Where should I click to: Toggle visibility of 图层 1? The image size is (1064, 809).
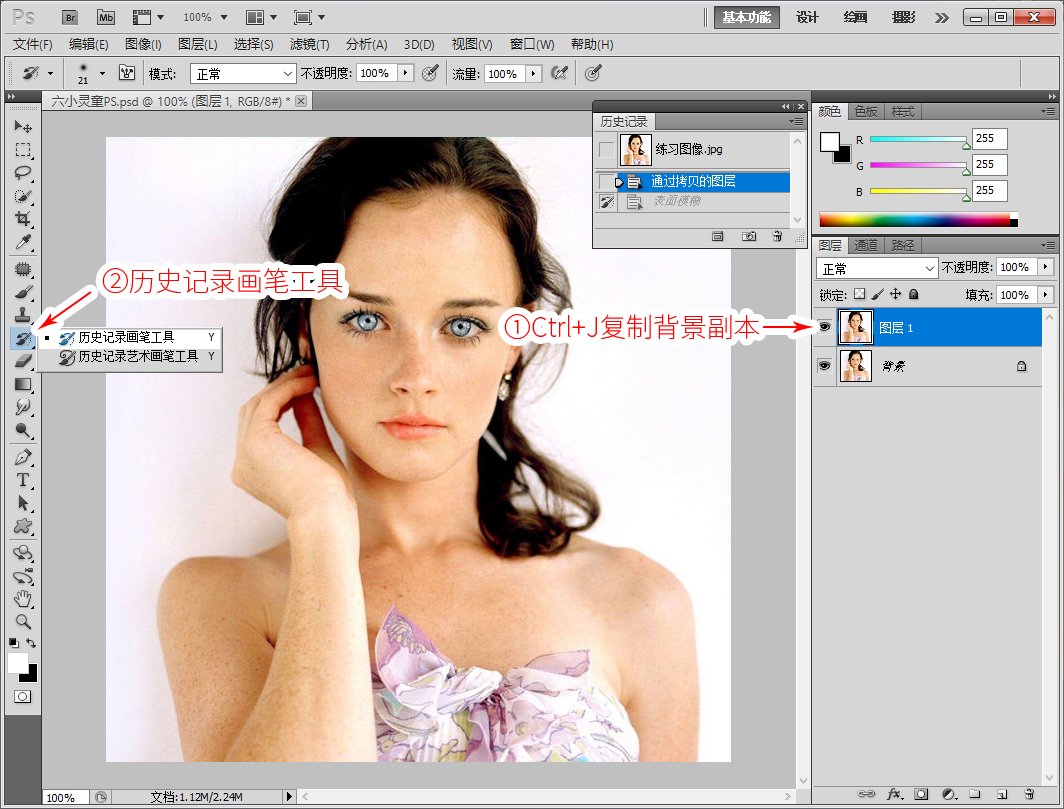click(x=824, y=327)
